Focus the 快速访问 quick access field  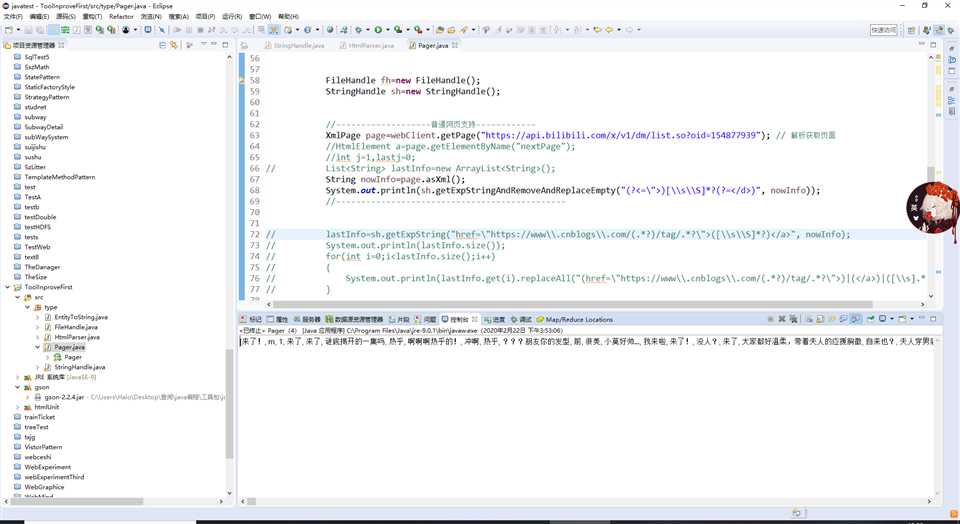point(883,29)
